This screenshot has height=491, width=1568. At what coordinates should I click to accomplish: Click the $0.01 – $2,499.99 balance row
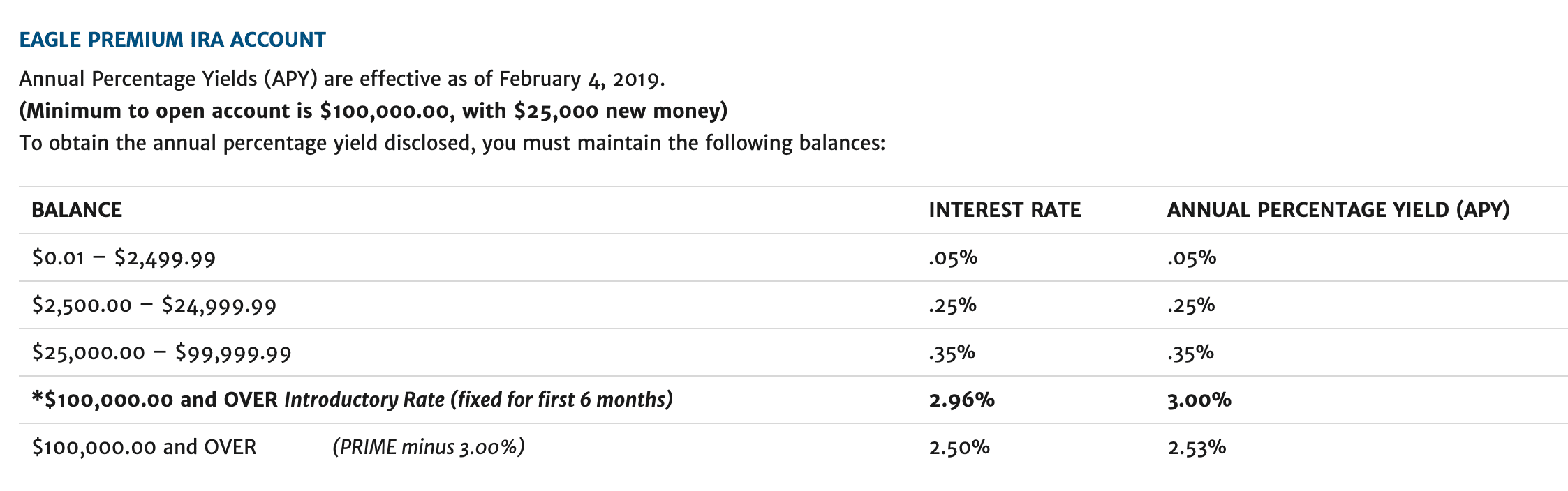tap(793, 258)
